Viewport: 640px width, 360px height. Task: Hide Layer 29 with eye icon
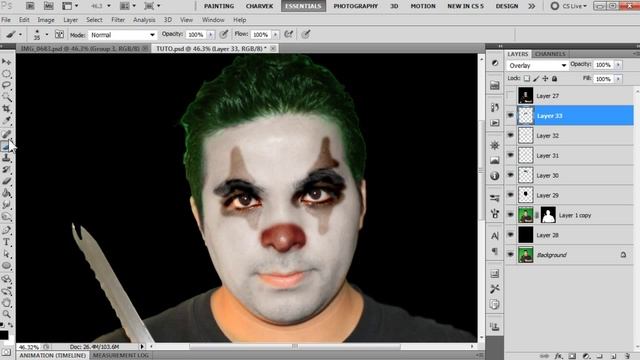pyautogui.click(x=510, y=195)
